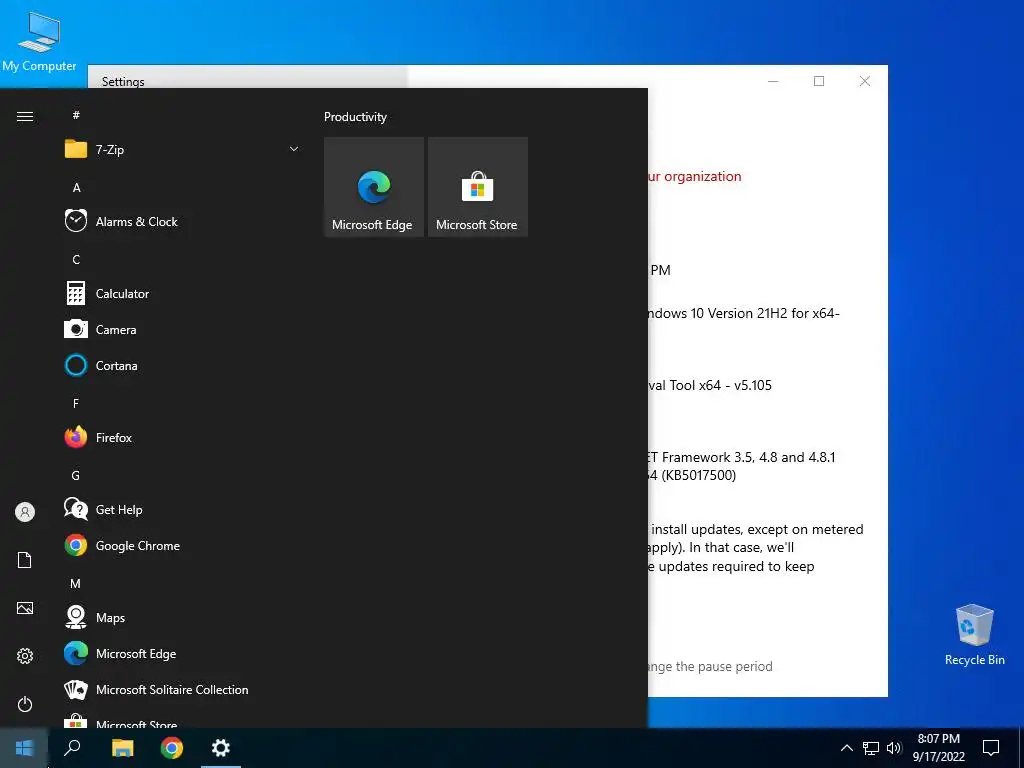Click 'Version 21H2' update text in Settings
This screenshot has height=768, width=1024.
click(x=750, y=313)
